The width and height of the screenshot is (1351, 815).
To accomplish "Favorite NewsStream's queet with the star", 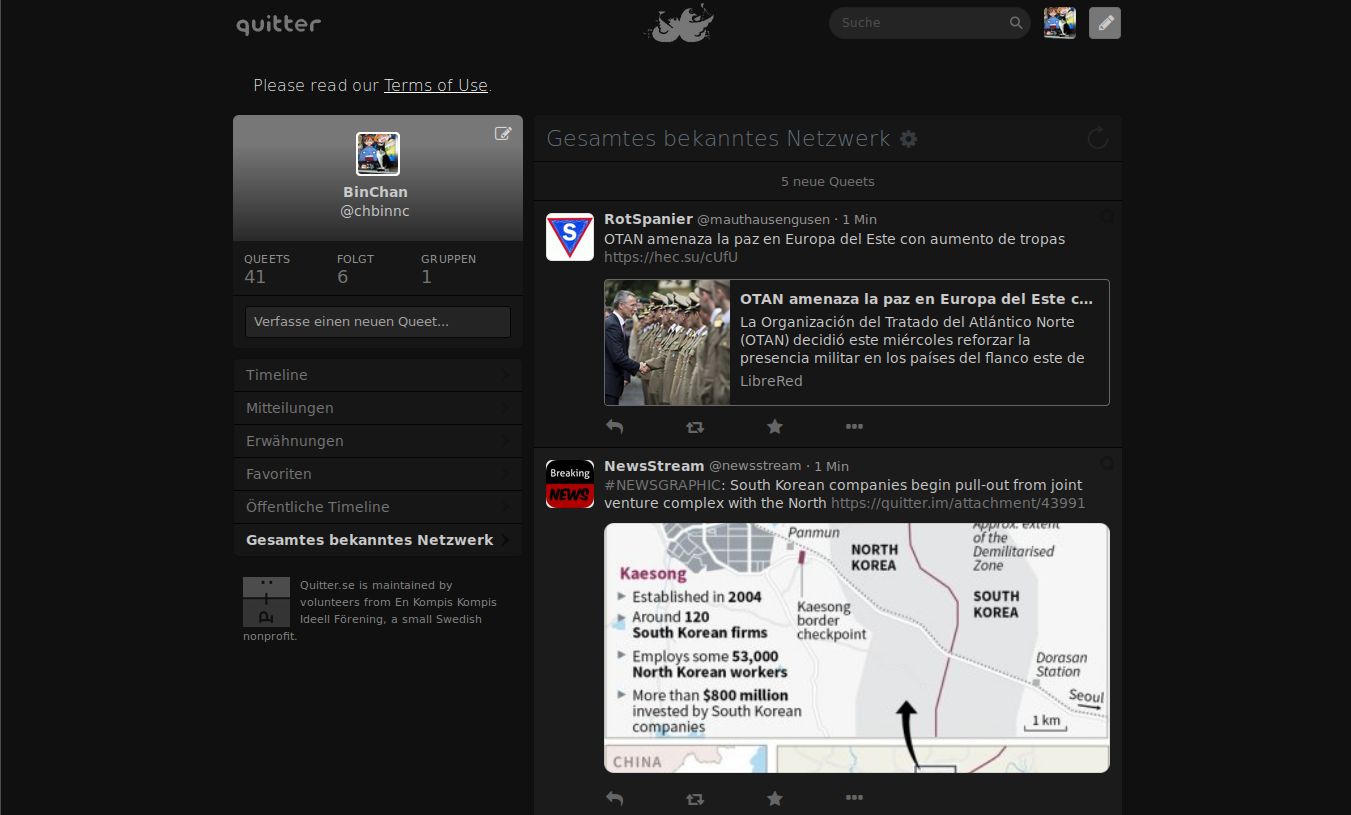I will 774,799.
